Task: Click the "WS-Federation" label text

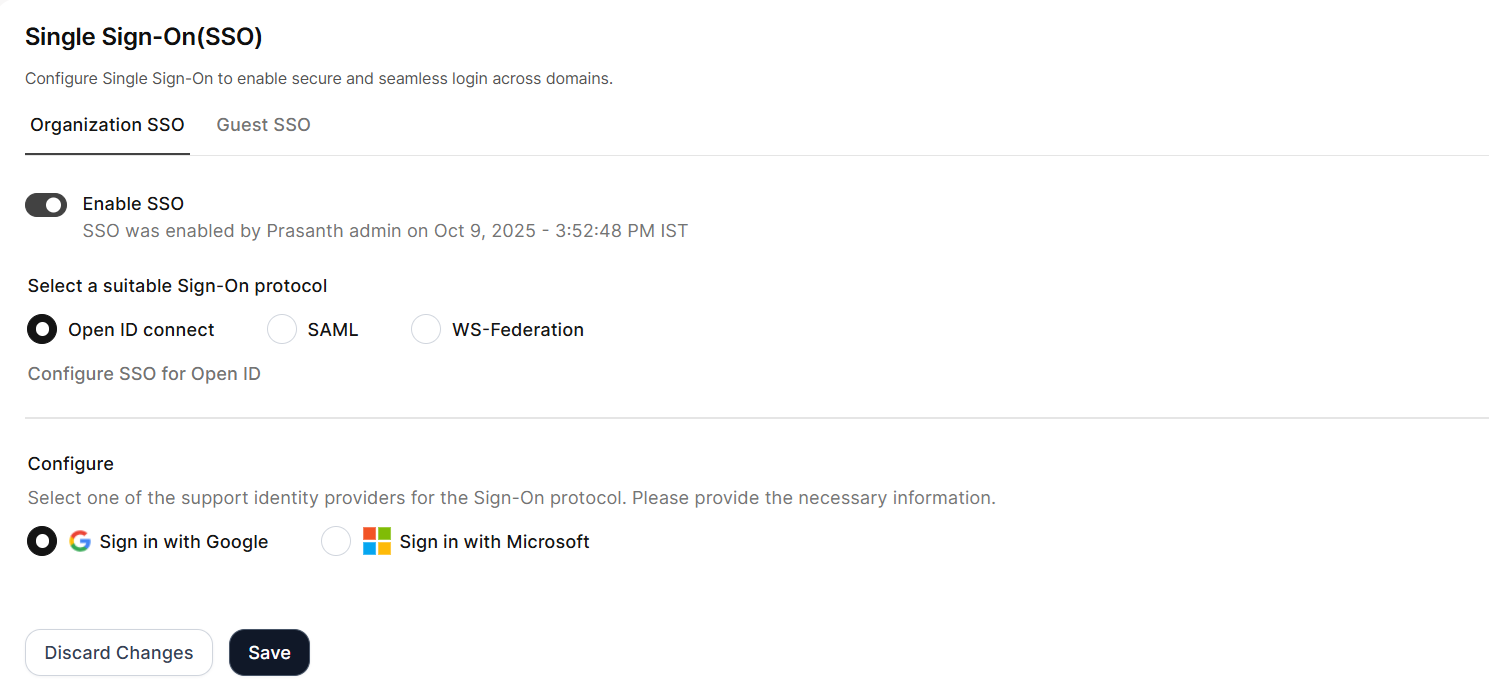Action: pos(518,330)
